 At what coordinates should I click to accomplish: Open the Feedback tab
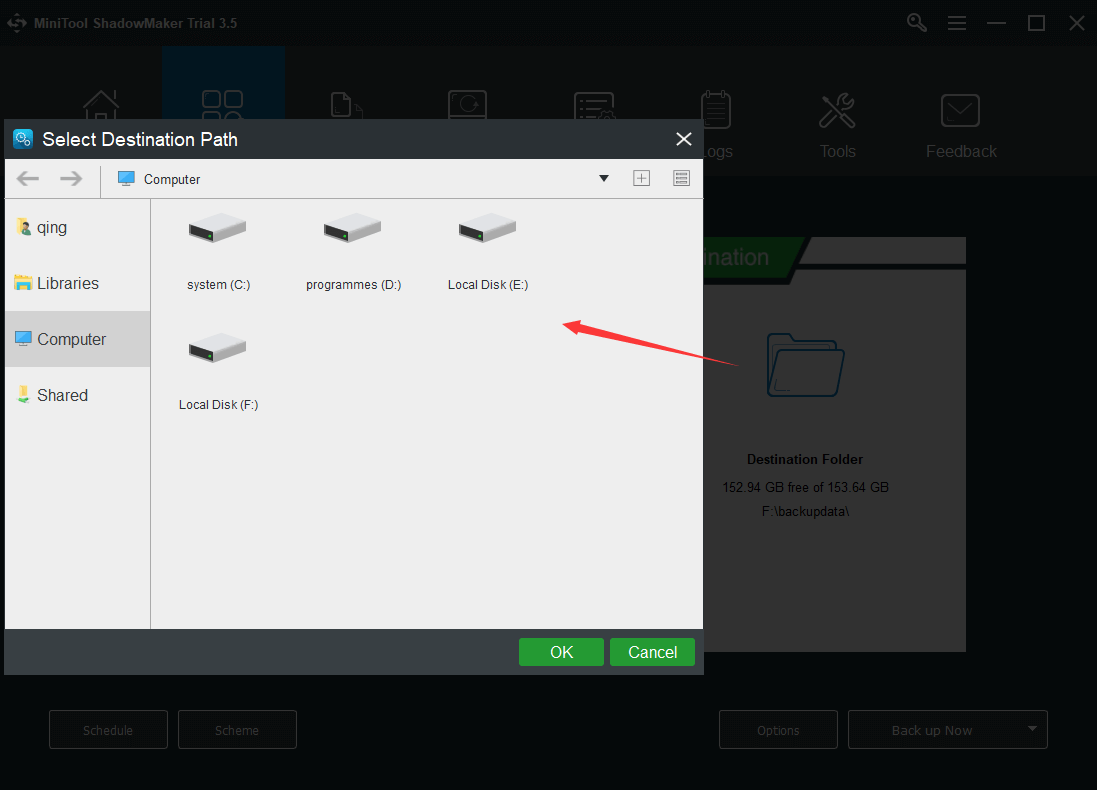click(961, 127)
